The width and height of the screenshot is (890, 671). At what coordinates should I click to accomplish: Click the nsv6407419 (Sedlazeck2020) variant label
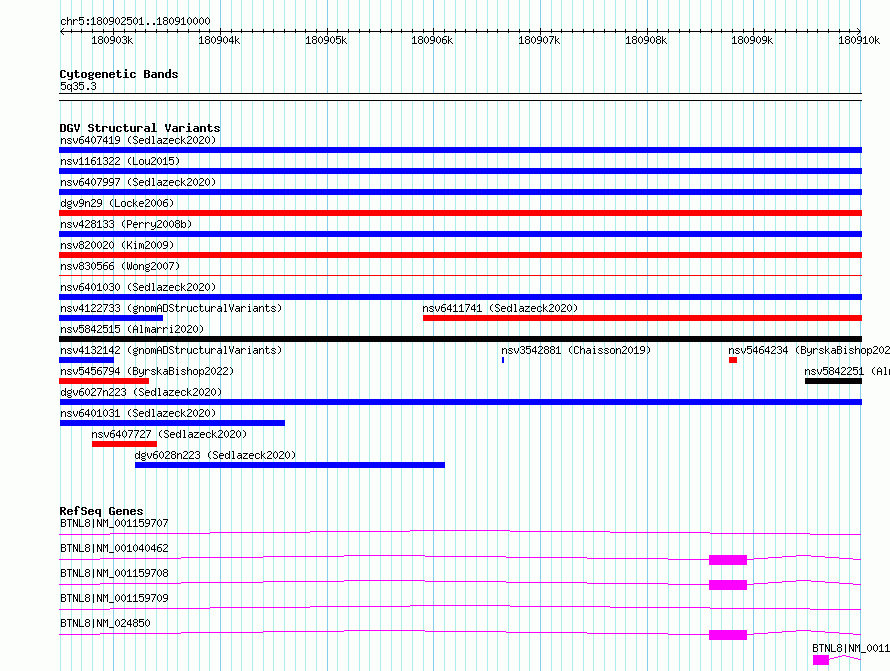138,140
